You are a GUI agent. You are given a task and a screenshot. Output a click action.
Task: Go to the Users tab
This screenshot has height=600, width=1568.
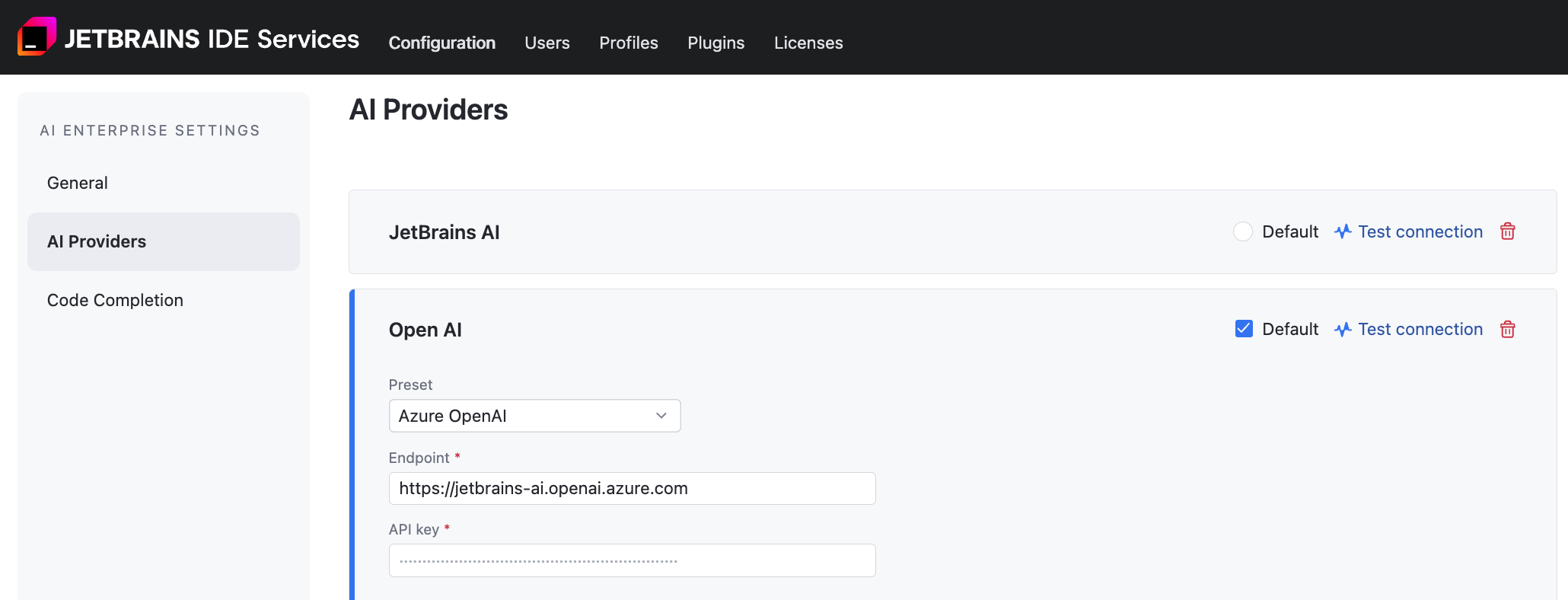point(547,43)
